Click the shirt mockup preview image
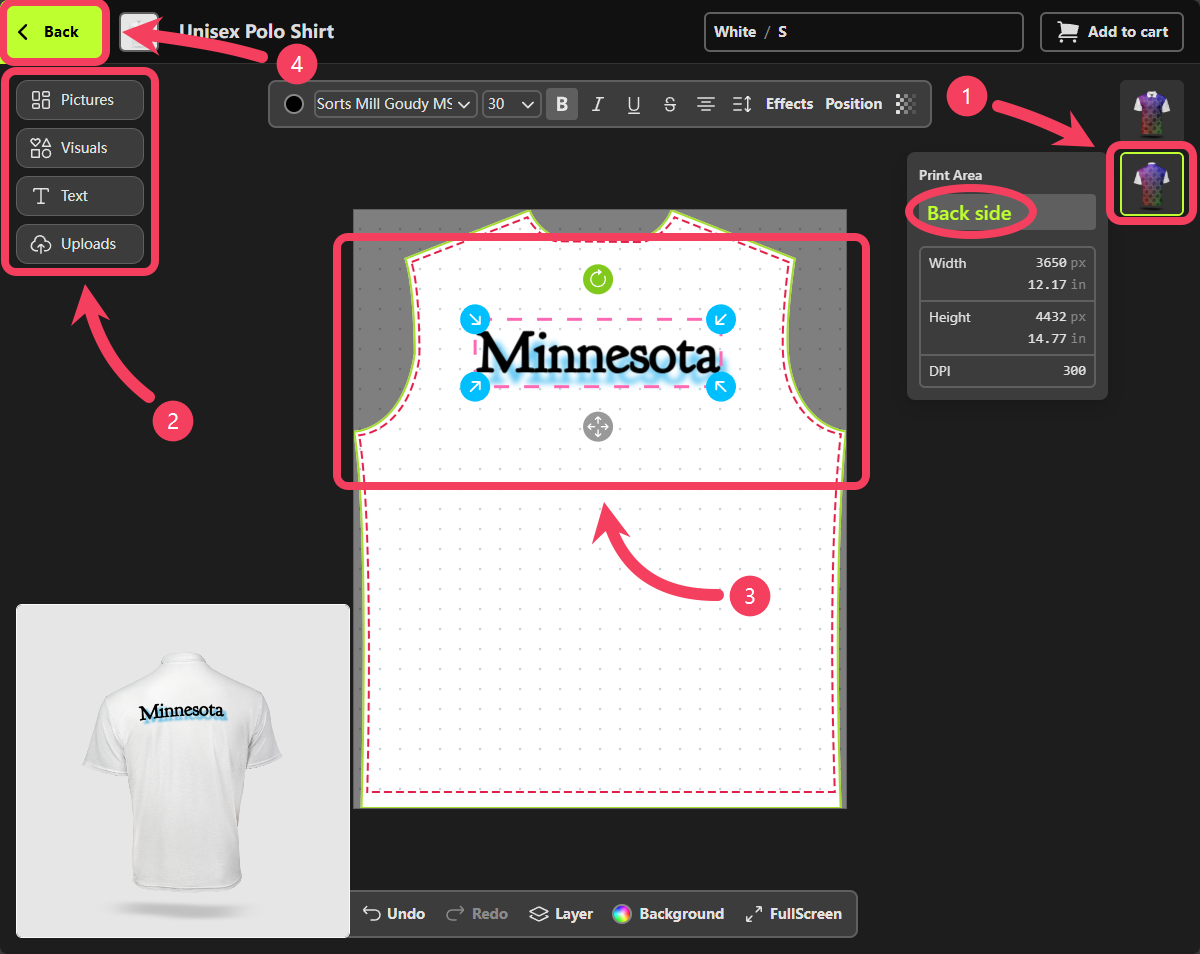Viewport: 1200px width, 954px height. tap(183, 771)
